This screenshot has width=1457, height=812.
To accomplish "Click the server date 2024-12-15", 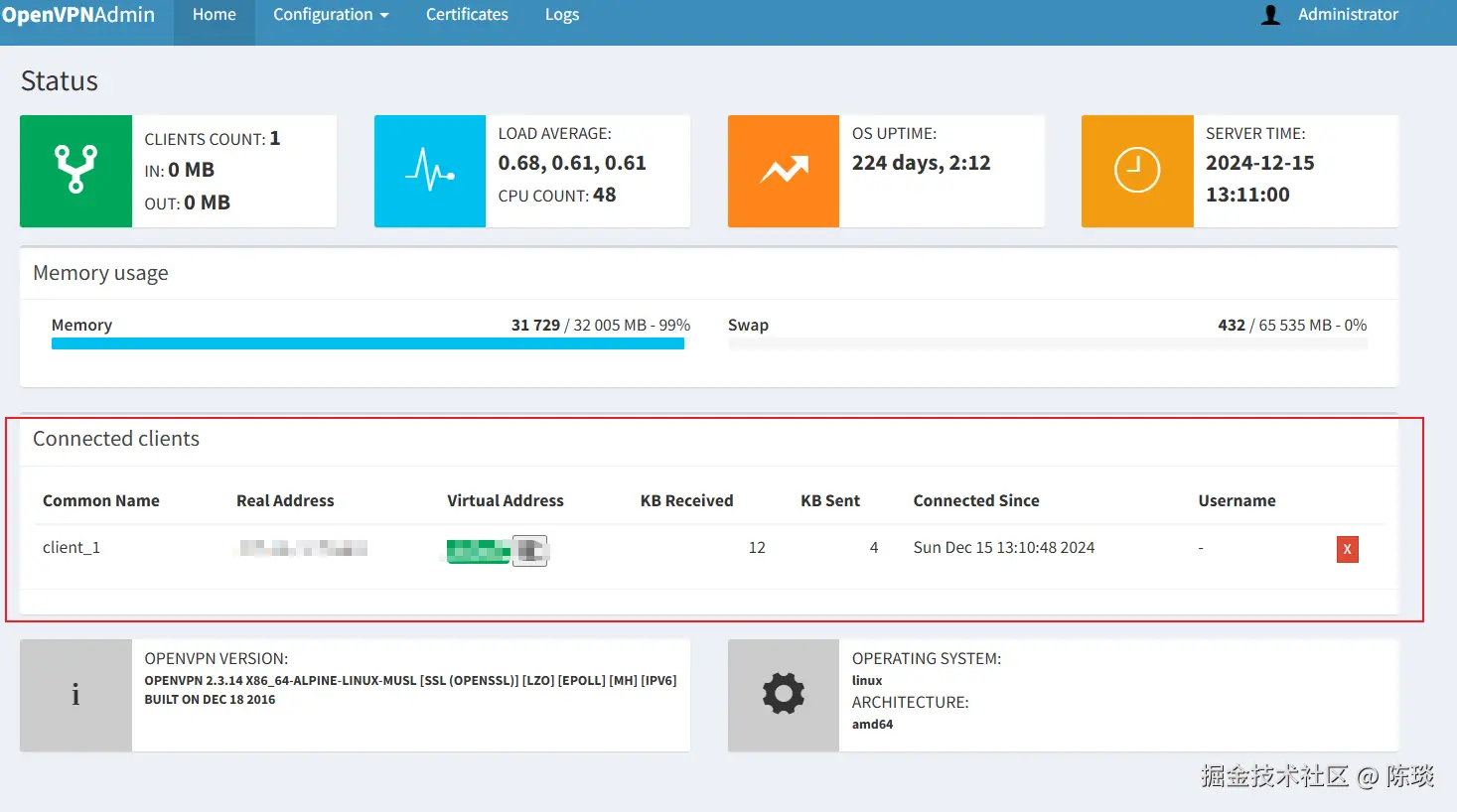I will (1260, 163).
